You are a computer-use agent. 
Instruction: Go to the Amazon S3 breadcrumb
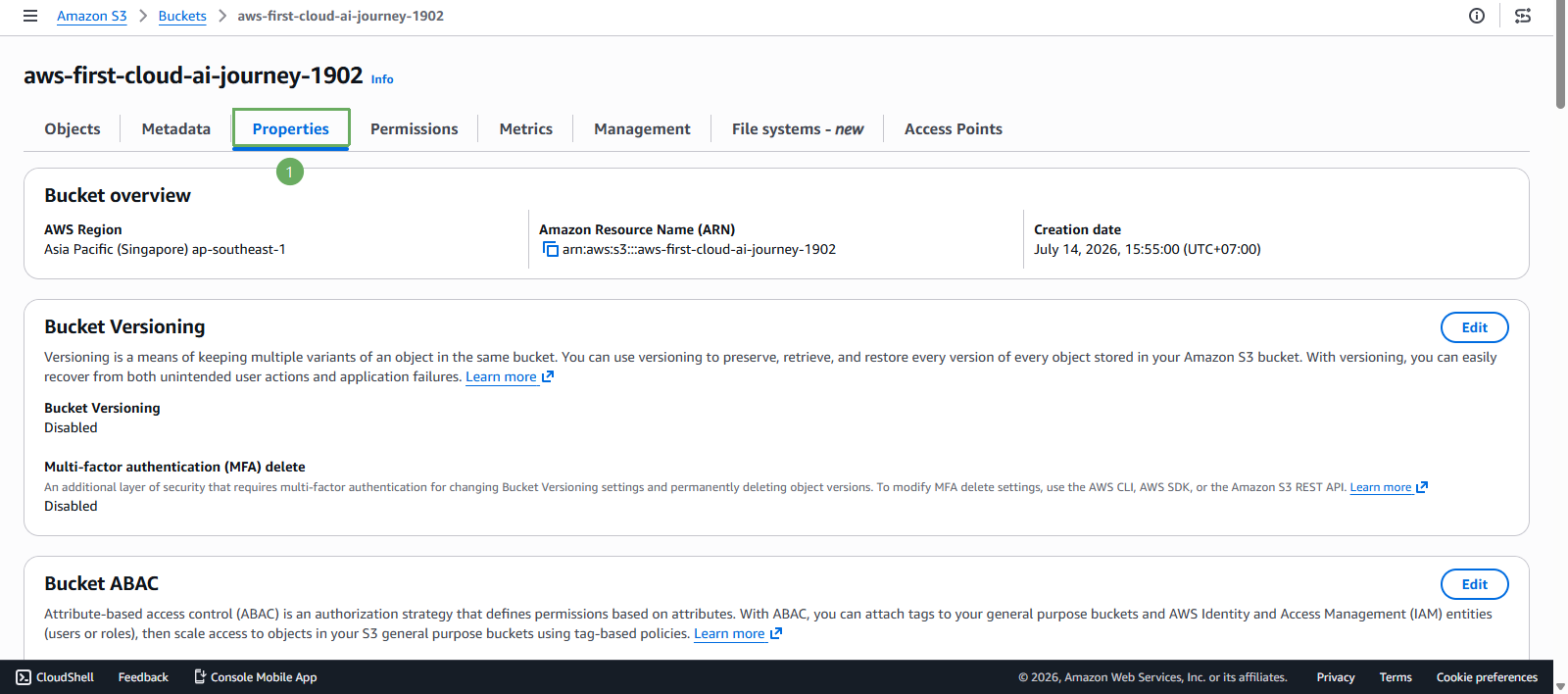[92, 16]
